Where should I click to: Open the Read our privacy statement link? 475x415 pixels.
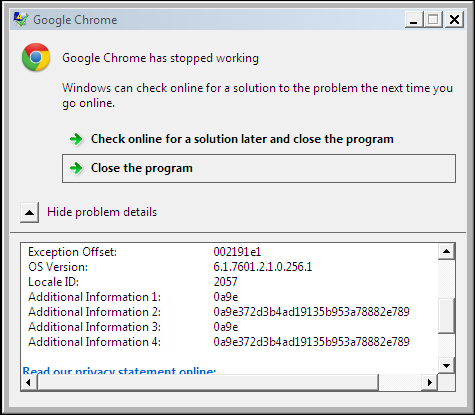click(x=119, y=371)
